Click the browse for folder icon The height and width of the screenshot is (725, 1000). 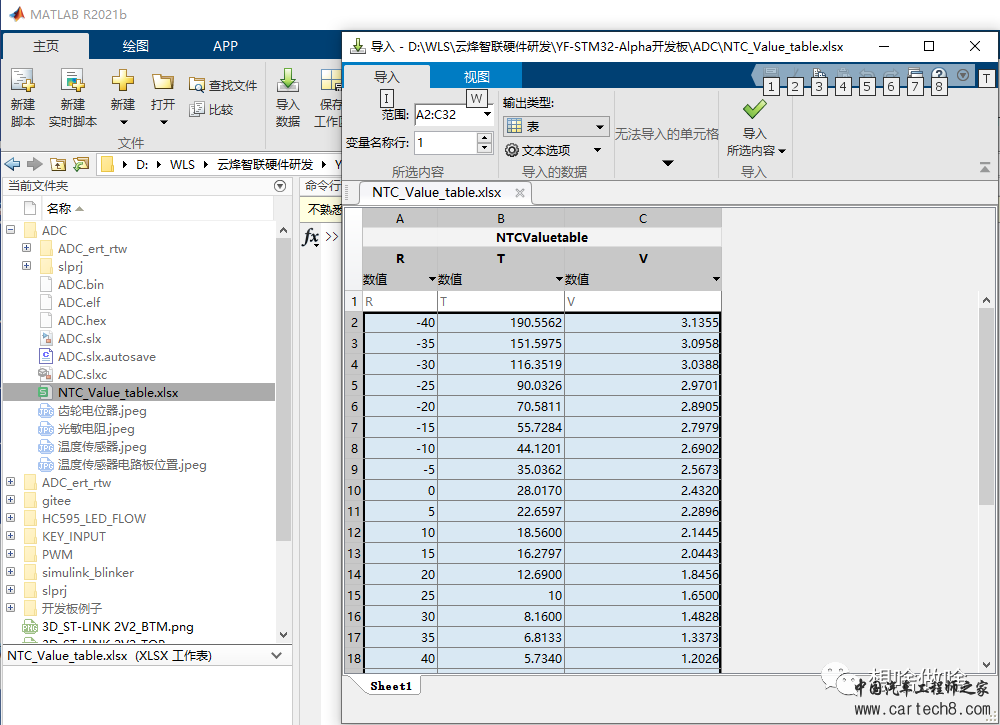[x=81, y=165]
